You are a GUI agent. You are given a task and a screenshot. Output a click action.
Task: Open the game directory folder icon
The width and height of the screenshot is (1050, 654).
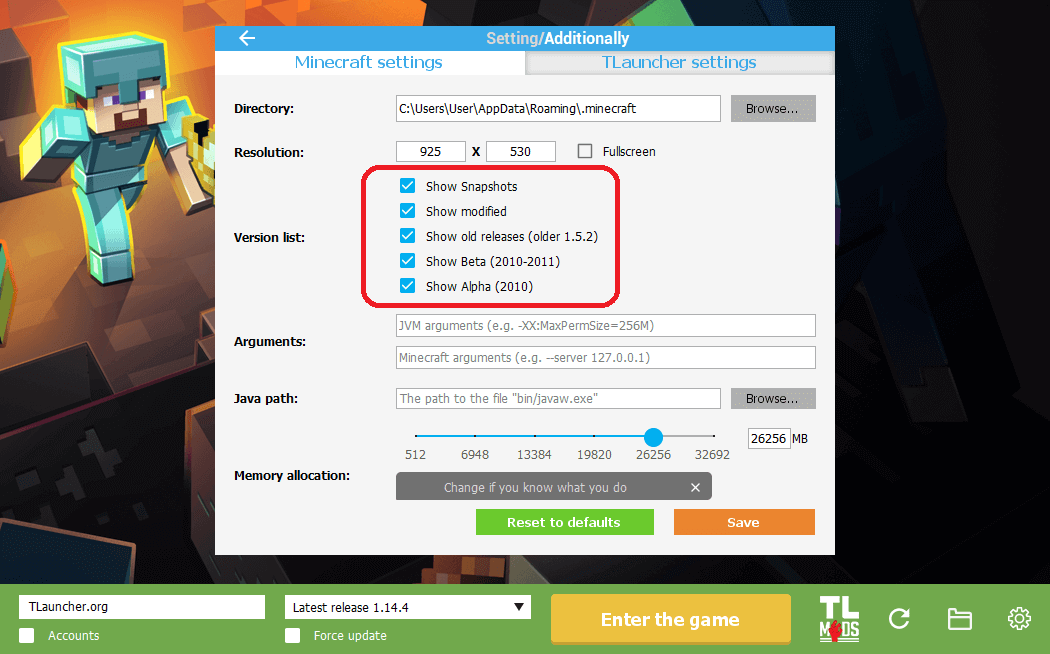coord(959,618)
